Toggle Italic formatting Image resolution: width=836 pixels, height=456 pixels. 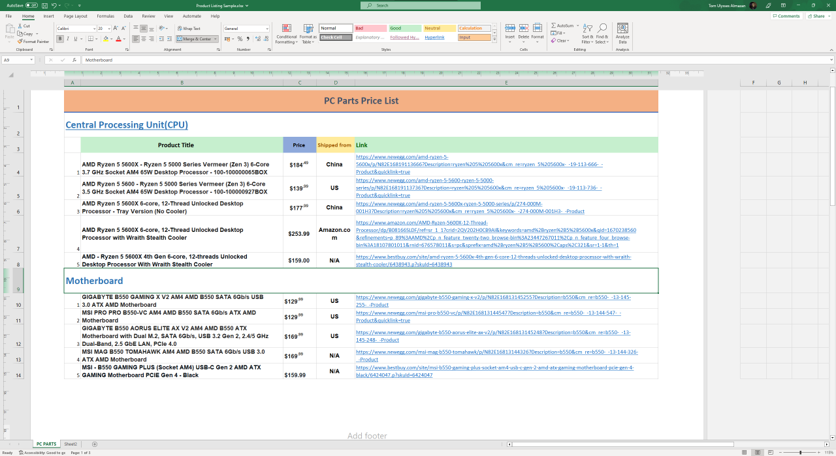coord(68,39)
